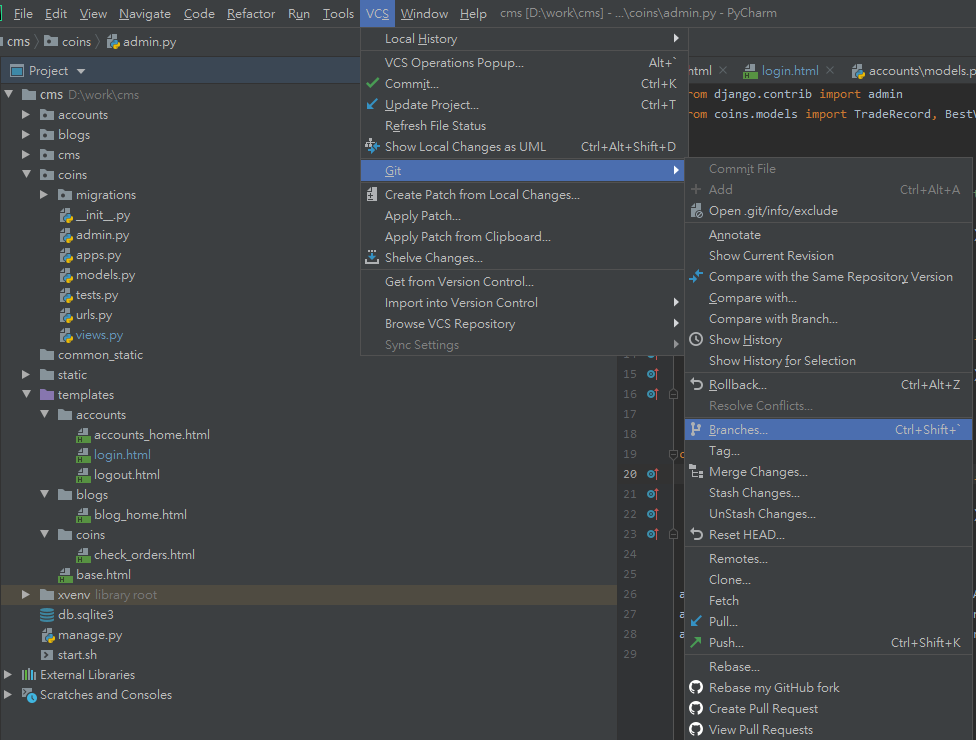Open the Project view dropdown arrow
This screenshot has width=976, height=740.
coord(81,71)
